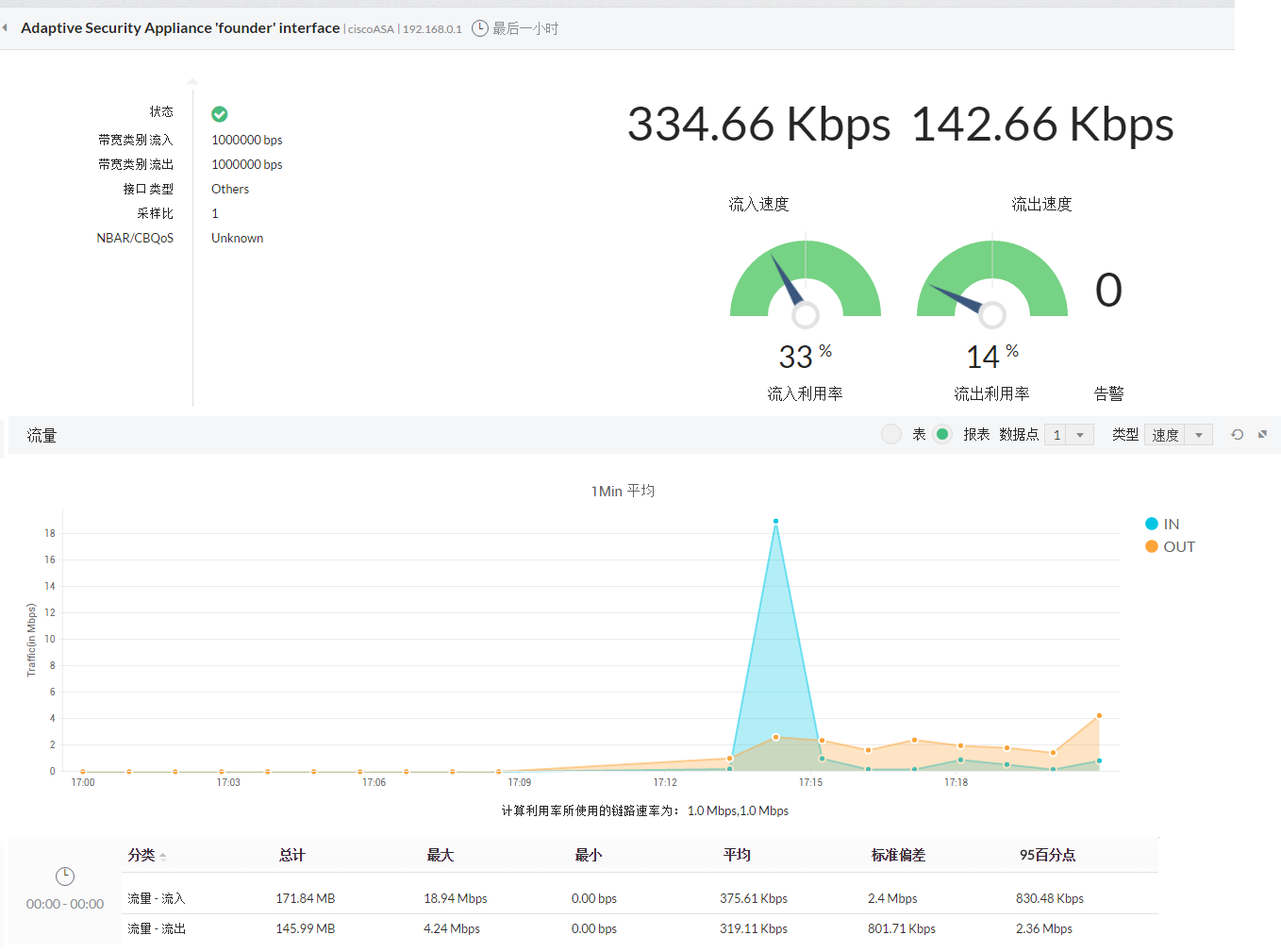Click the clock icon above 00:00 - 00:00

tap(65, 877)
